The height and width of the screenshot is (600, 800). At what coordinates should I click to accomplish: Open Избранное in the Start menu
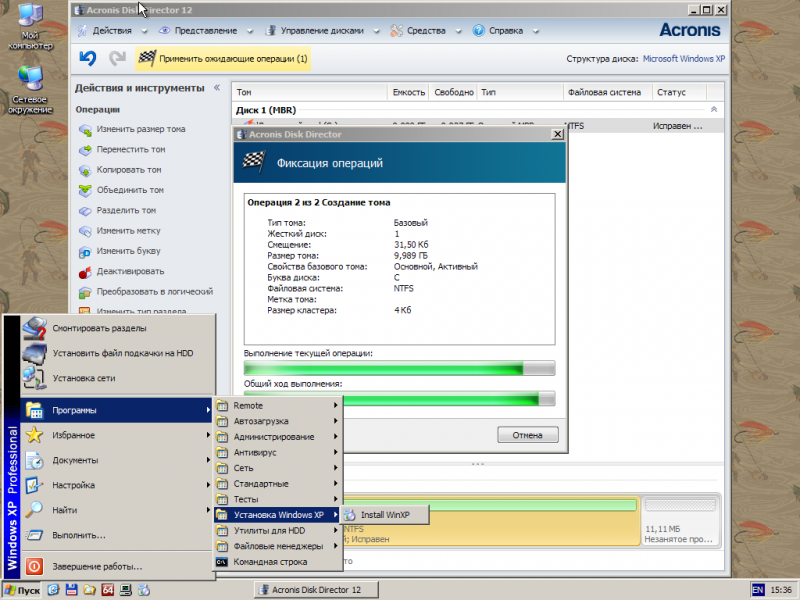click(x=117, y=435)
